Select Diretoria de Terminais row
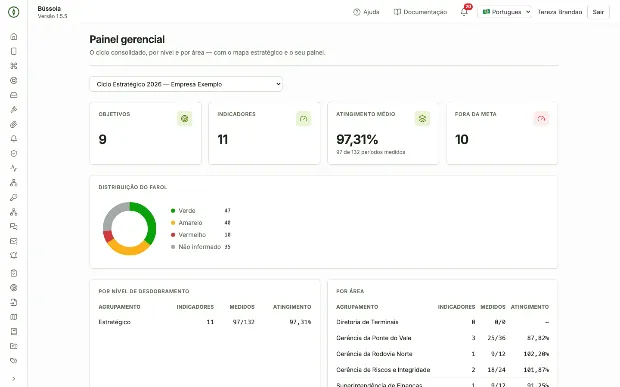Viewport: 620px width, 387px height. click(442, 322)
